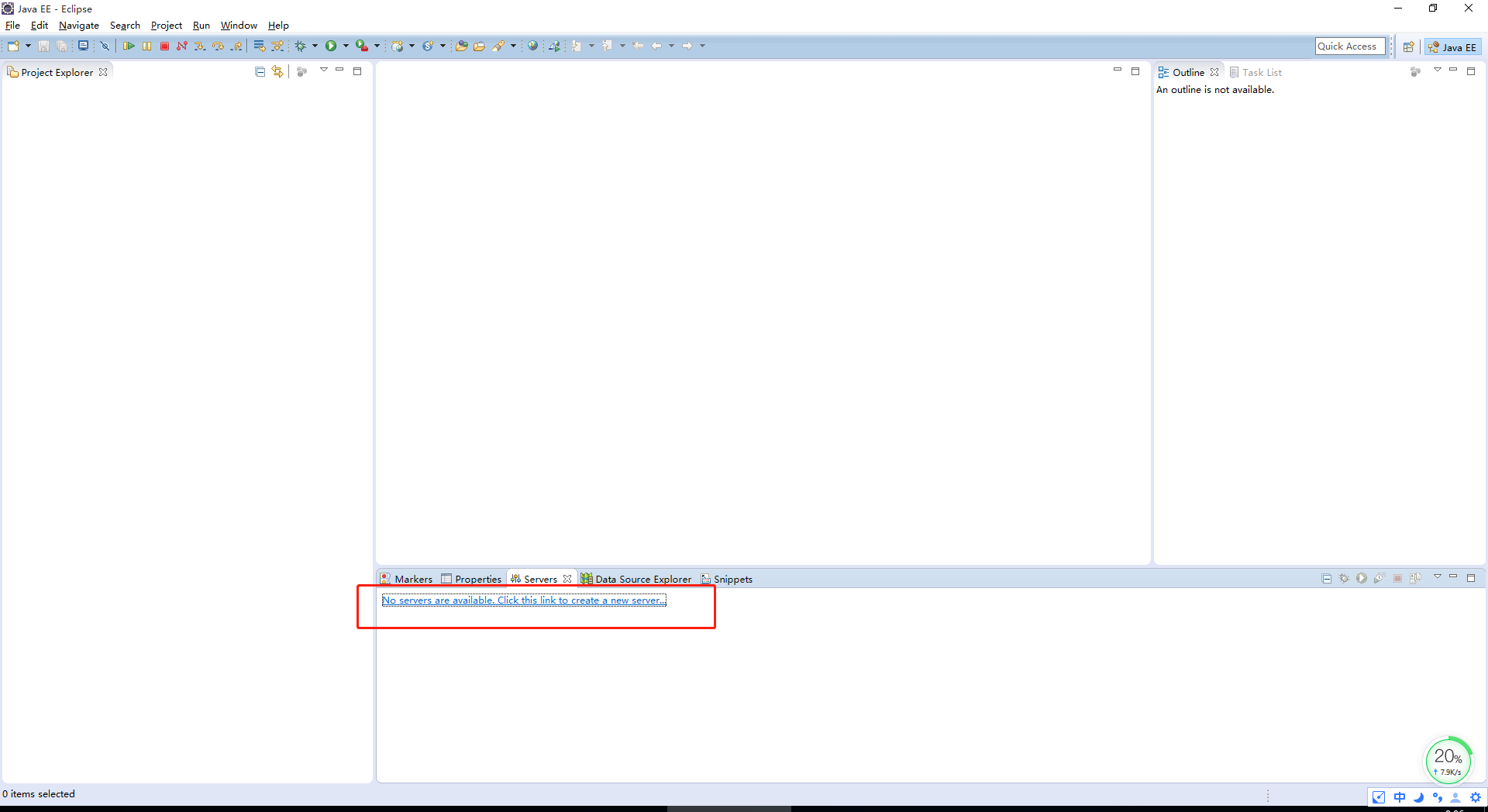Click the Step Return icon
This screenshot has height=812, width=1488.
[x=236, y=46]
